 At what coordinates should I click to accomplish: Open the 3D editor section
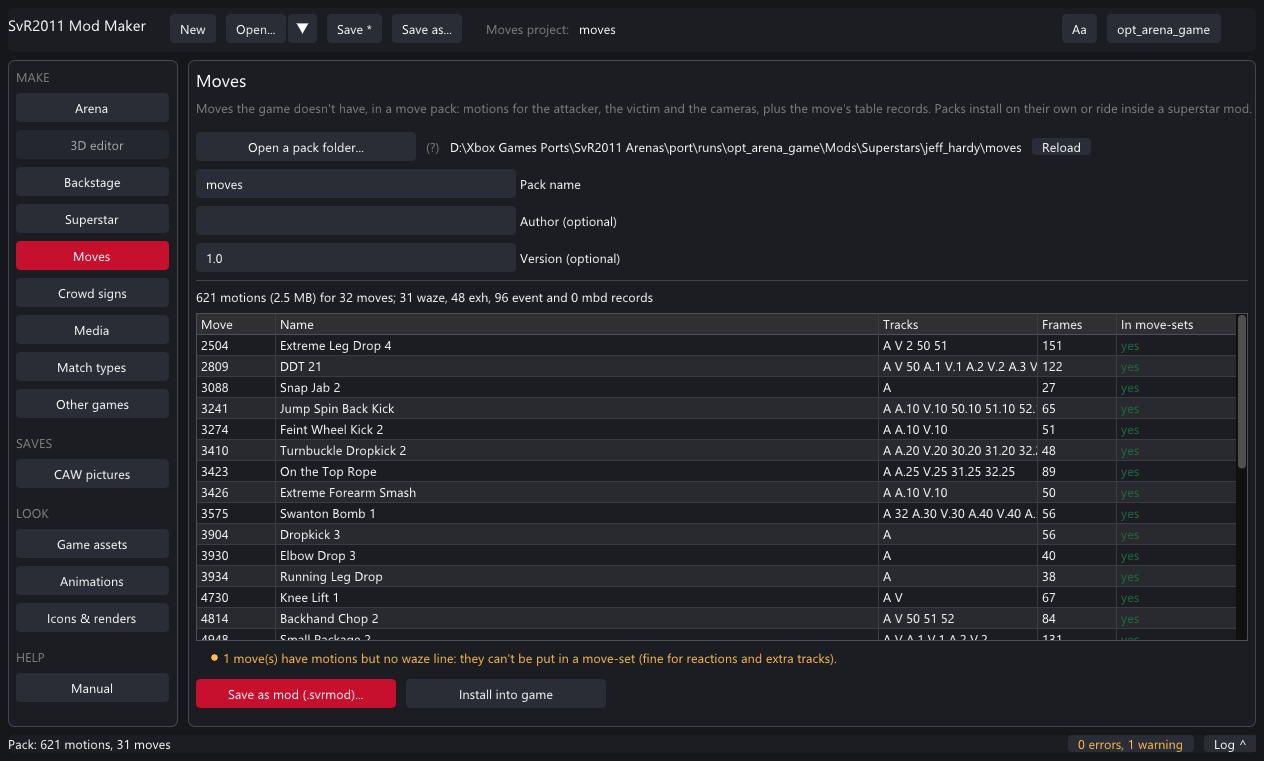point(92,145)
